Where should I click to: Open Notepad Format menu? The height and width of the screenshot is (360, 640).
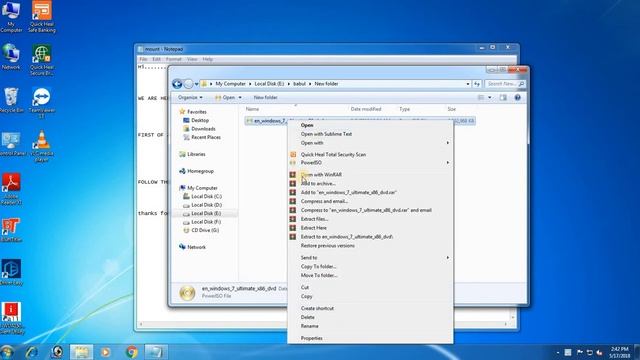coord(173,59)
